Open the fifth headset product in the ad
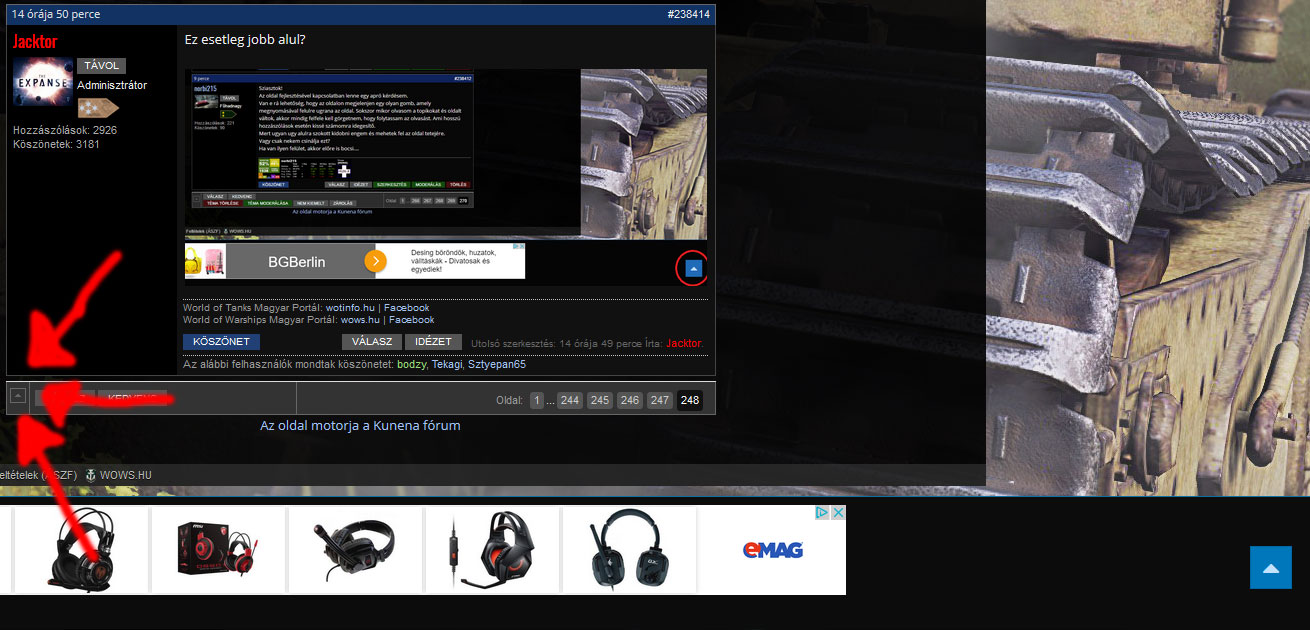 [628, 550]
